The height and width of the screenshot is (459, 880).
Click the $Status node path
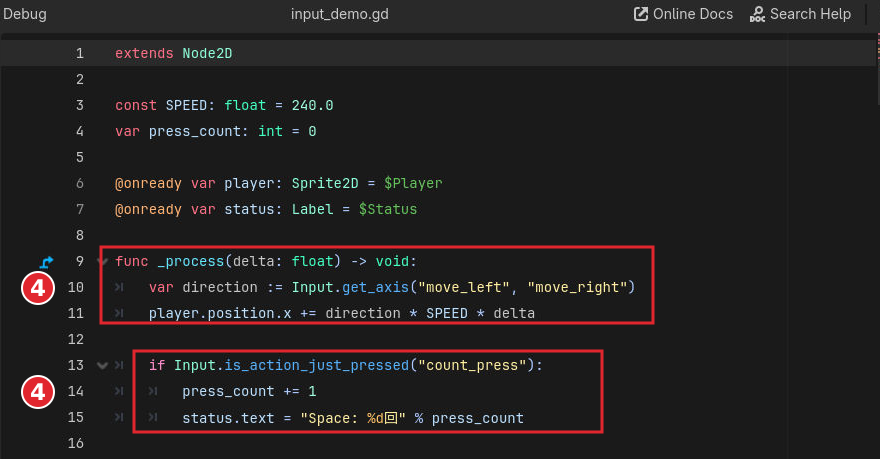tap(388, 209)
